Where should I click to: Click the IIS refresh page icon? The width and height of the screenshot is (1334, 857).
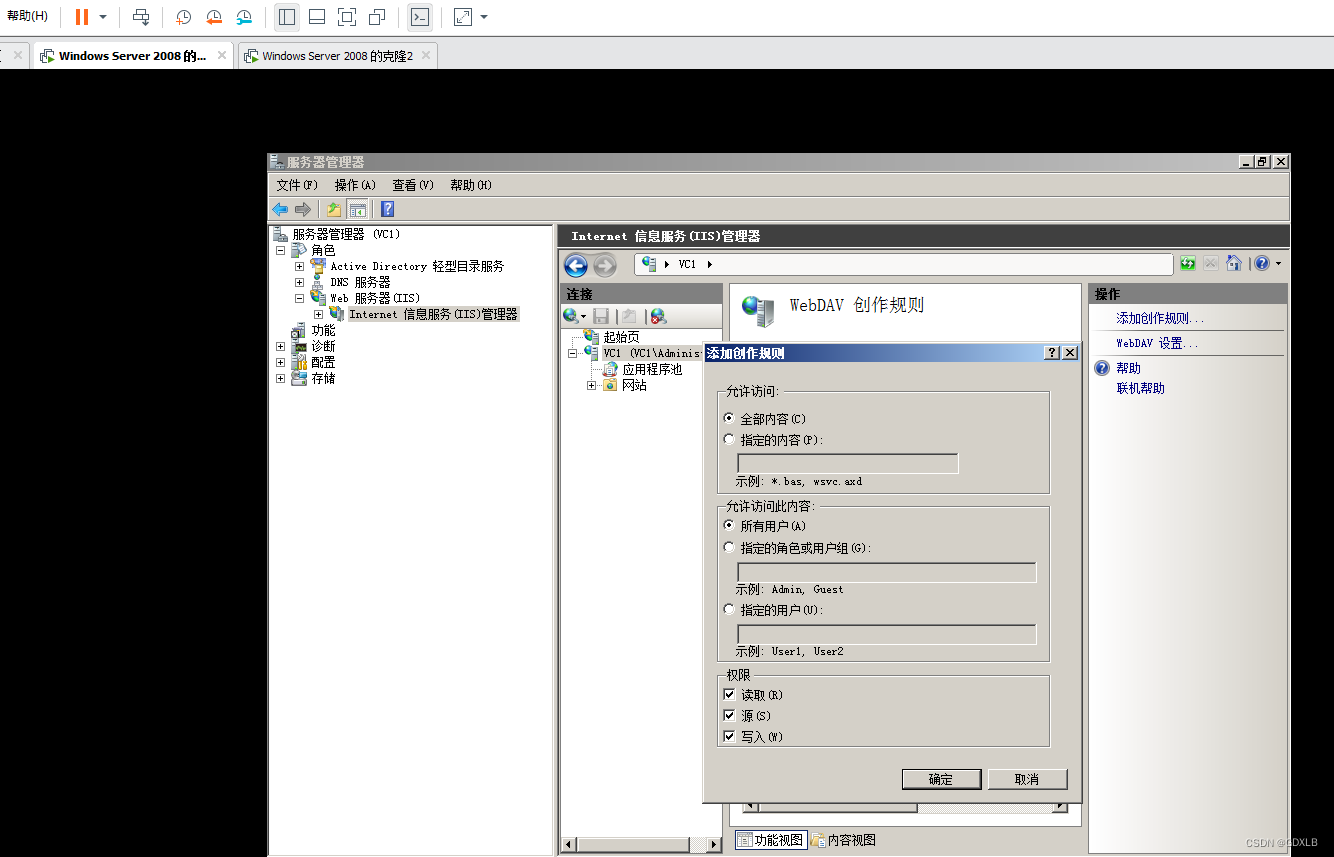(1188, 264)
